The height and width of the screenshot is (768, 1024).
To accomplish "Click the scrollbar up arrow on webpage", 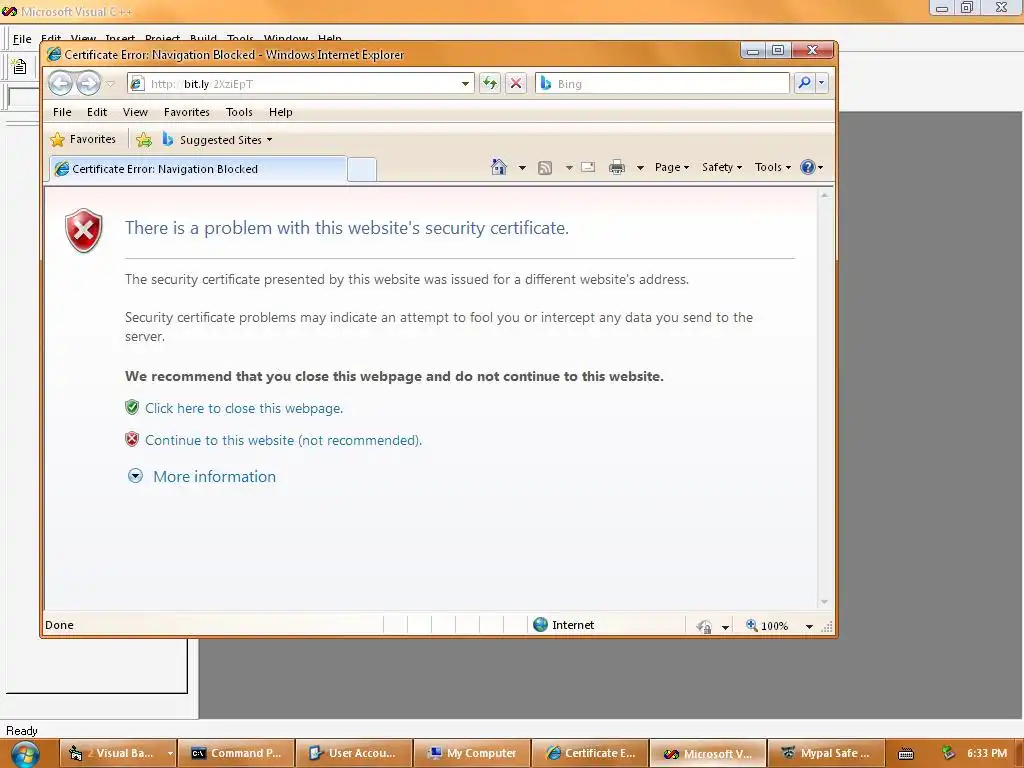I will [824, 195].
